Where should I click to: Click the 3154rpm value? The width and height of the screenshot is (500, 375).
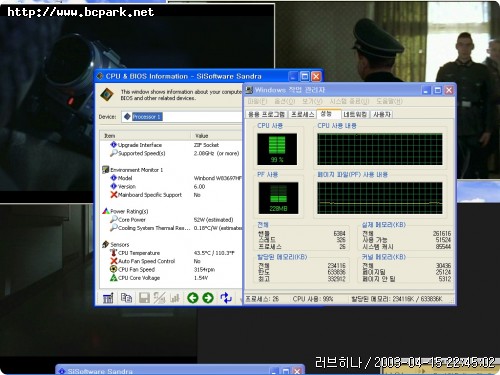click(x=204, y=269)
